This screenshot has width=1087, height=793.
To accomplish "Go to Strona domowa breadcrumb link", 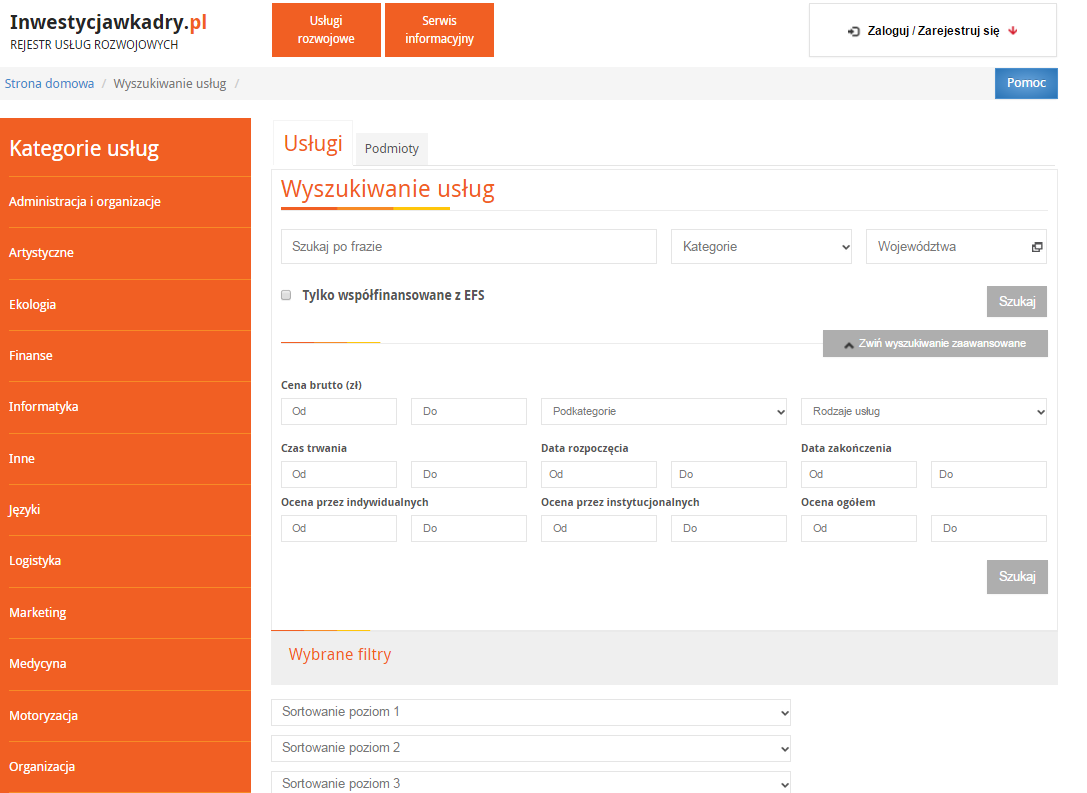I will 49,84.
